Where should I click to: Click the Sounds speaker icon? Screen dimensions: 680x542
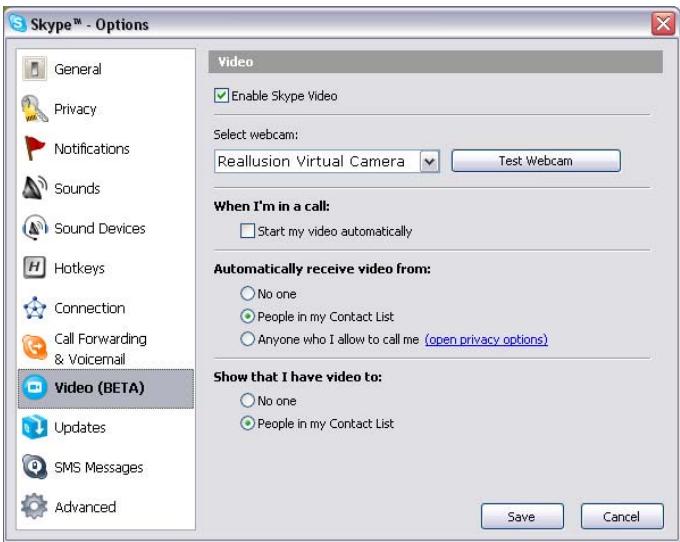pos(34,188)
